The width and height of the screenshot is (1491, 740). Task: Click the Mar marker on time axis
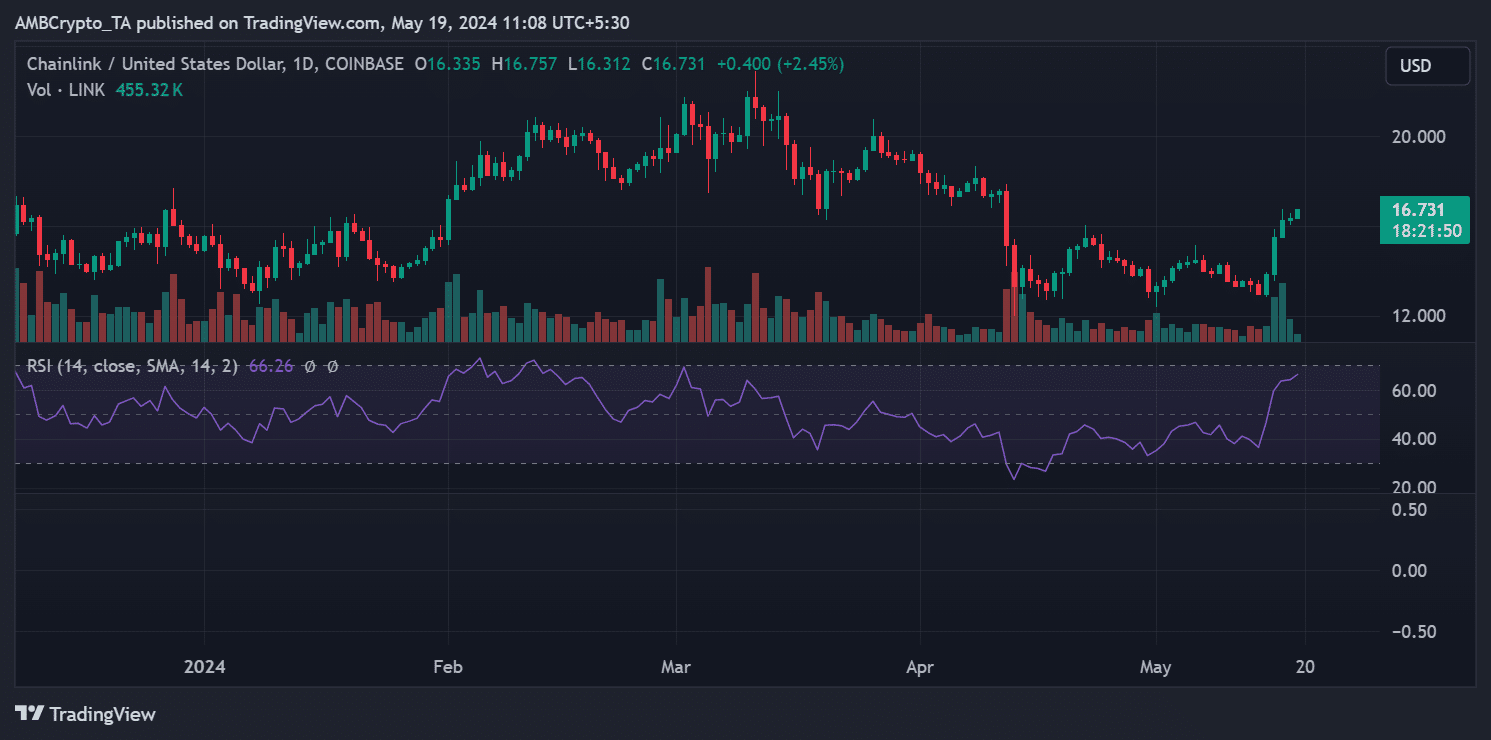pyautogui.click(x=676, y=666)
